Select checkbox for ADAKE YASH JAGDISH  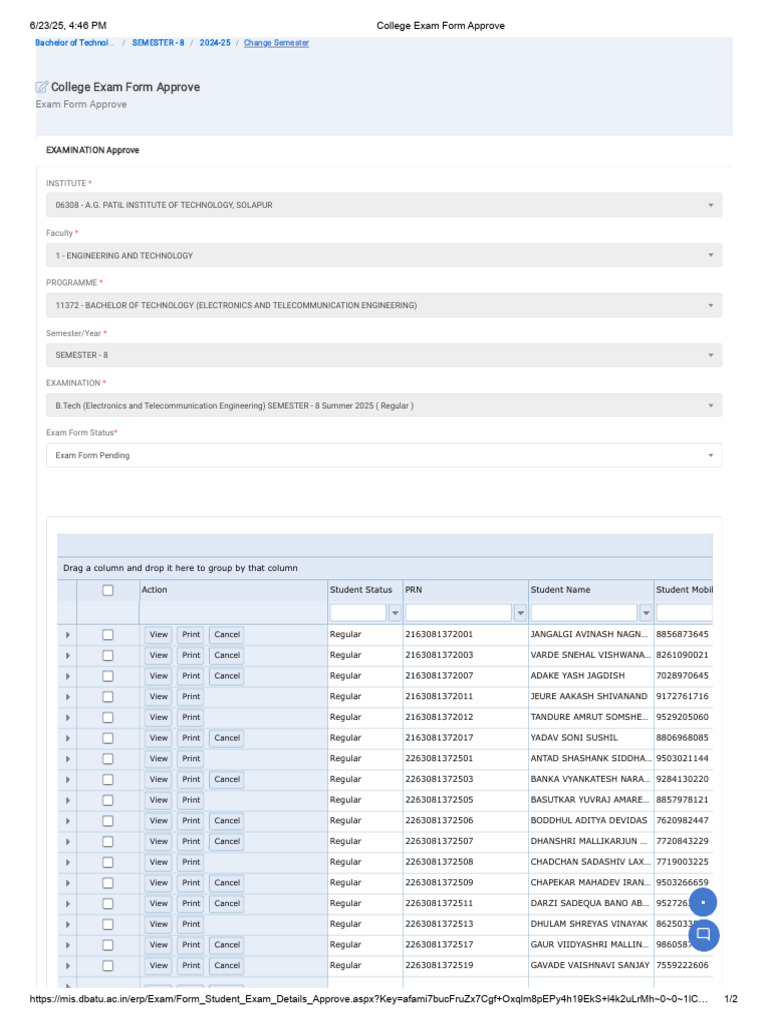pos(108,676)
